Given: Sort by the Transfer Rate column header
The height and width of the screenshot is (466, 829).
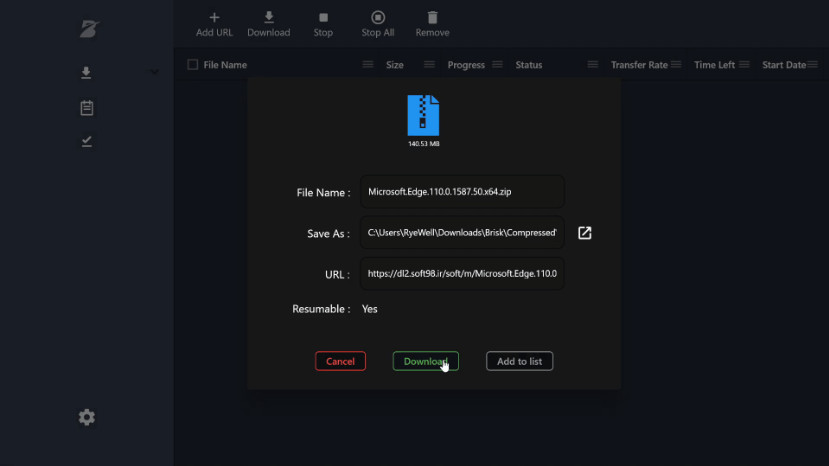Looking at the screenshot, I should click(639, 65).
